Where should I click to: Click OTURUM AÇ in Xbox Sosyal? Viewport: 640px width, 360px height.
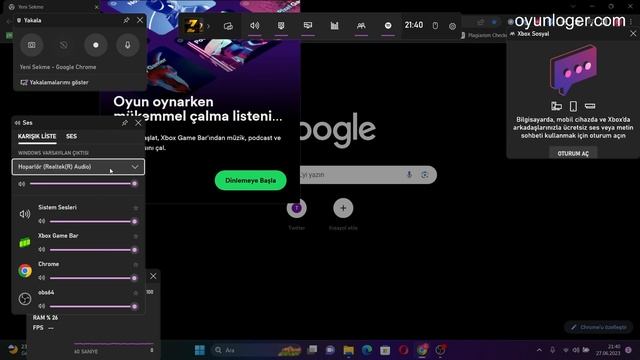pyautogui.click(x=573, y=153)
